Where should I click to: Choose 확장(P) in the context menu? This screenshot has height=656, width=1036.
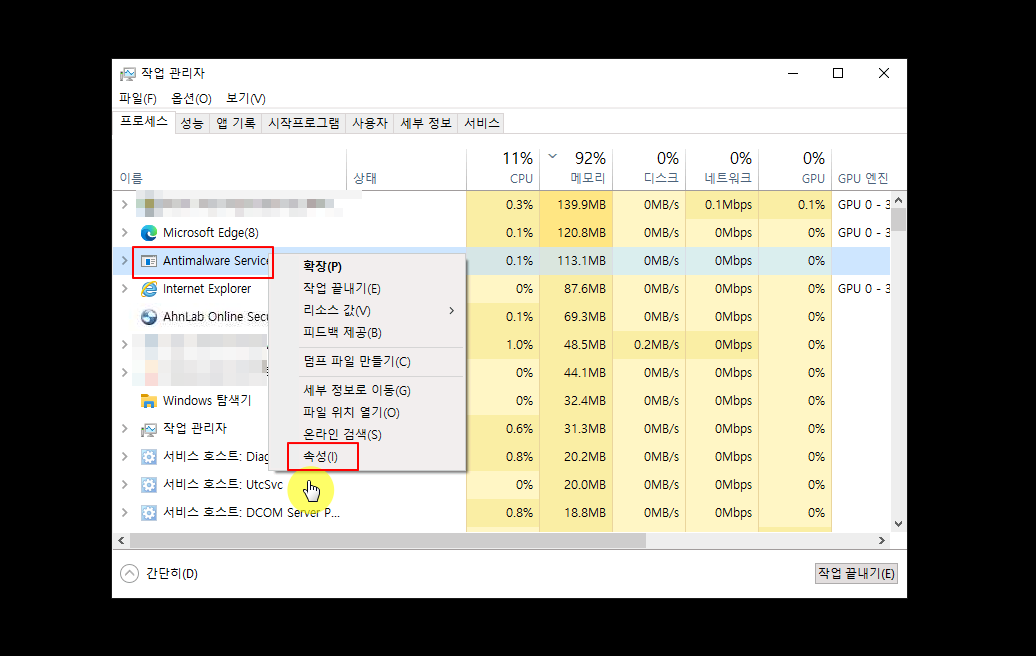click(367, 266)
